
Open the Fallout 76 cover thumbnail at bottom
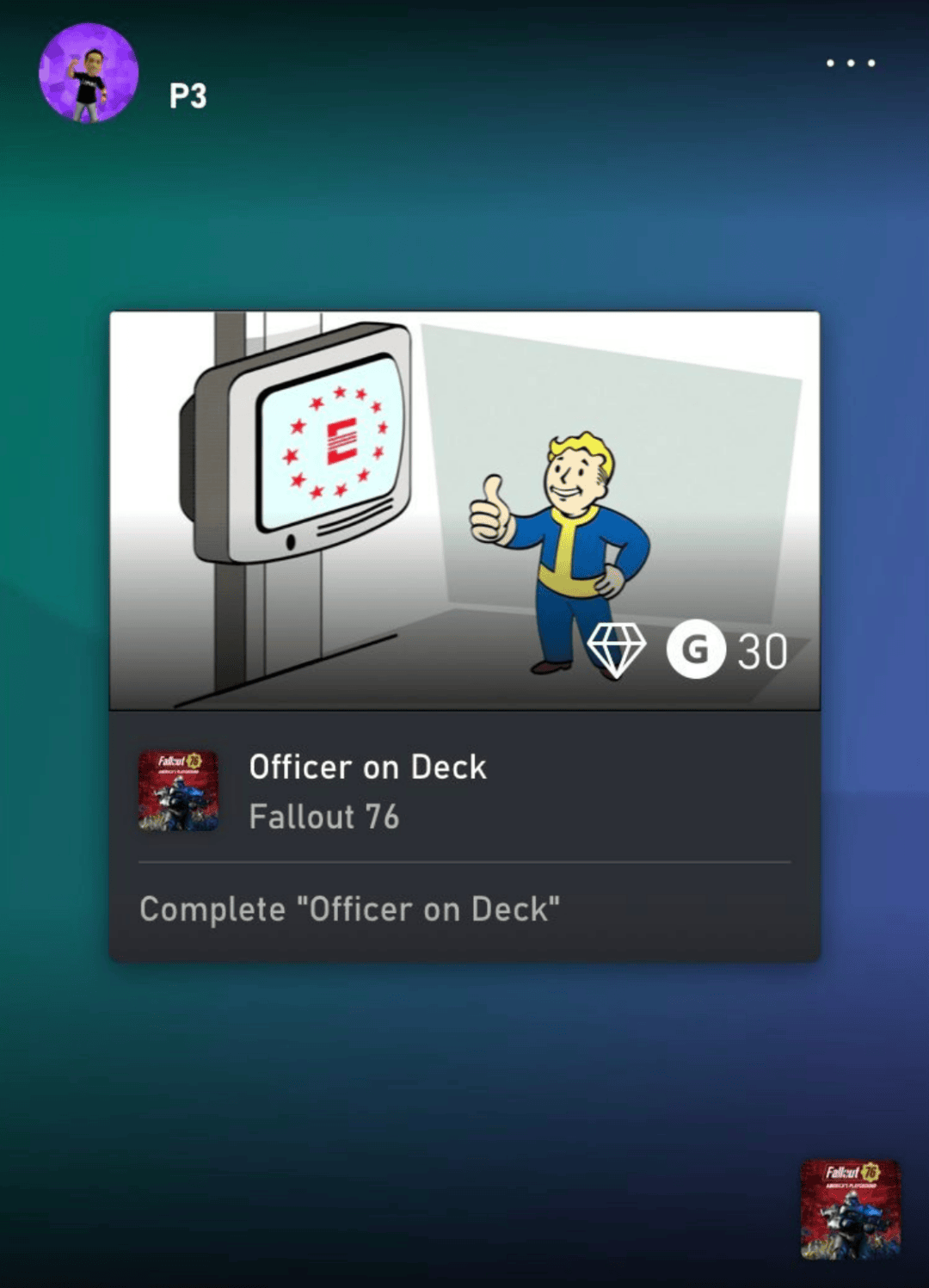coord(850,1210)
